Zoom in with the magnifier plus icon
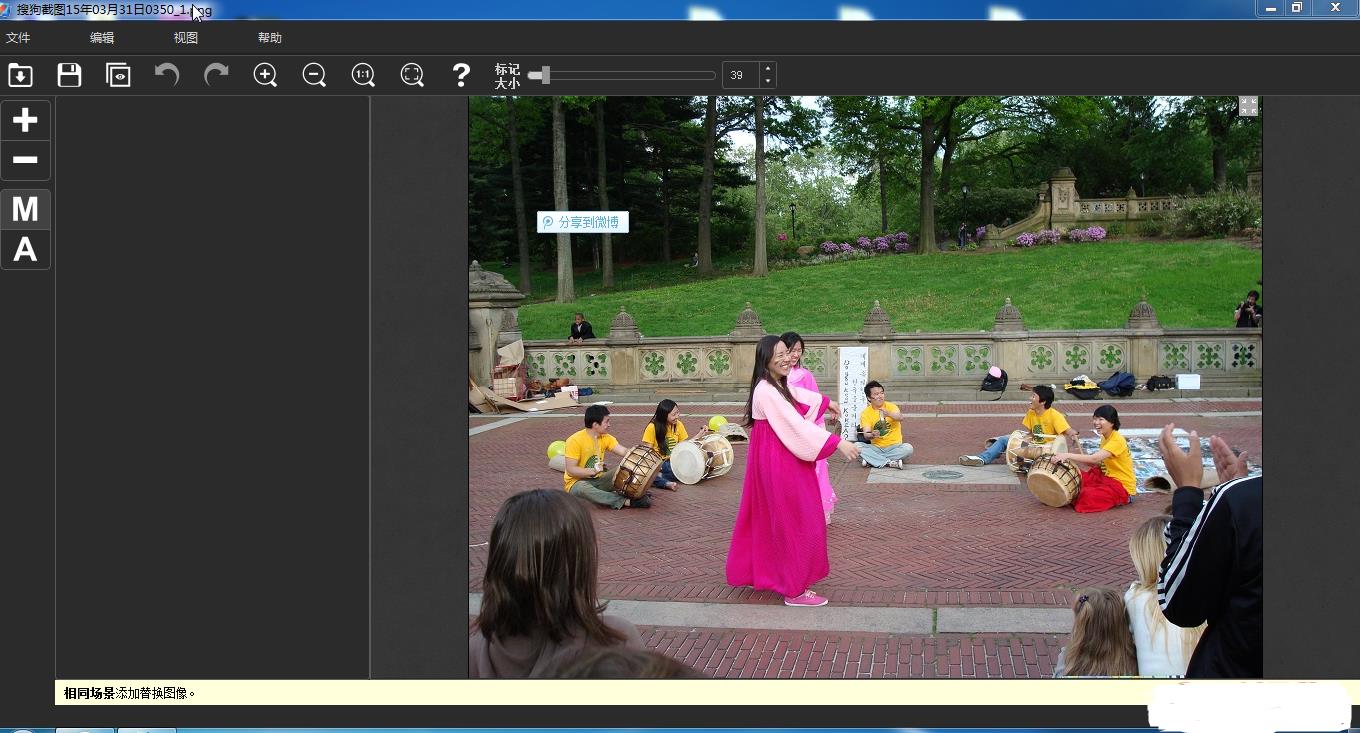This screenshot has height=733, width=1360. click(x=265, y=75)
